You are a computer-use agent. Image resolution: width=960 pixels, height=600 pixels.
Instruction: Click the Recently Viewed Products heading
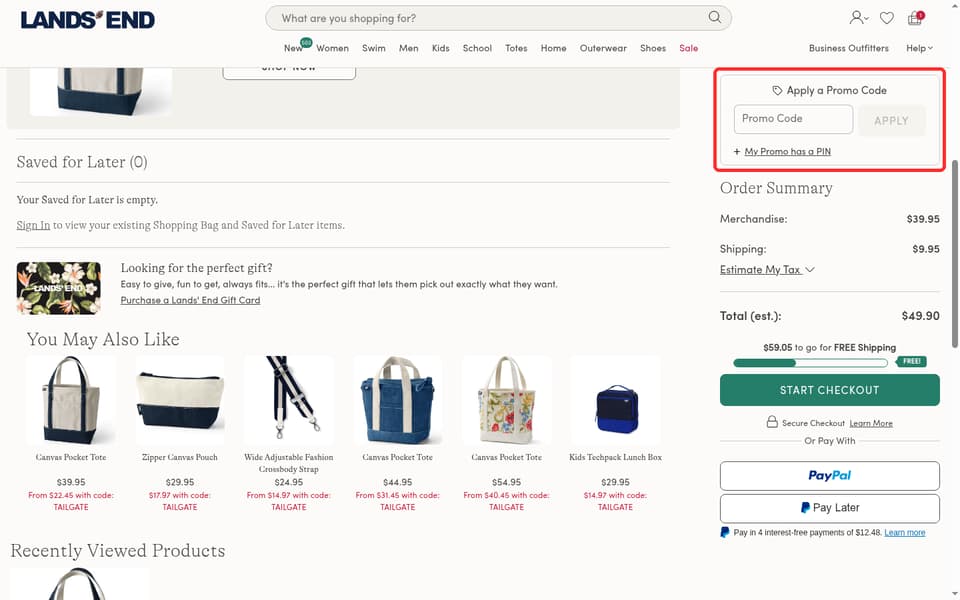(x=118, y=550)
